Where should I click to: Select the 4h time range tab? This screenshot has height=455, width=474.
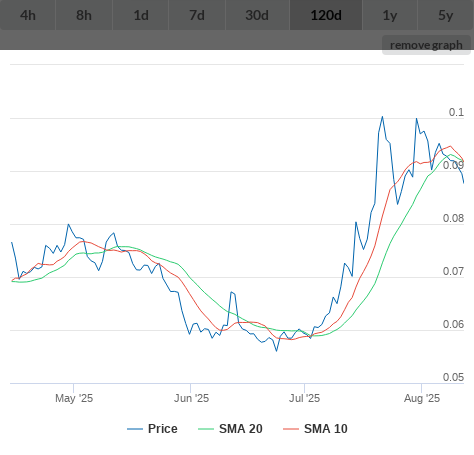click(28, 15)
